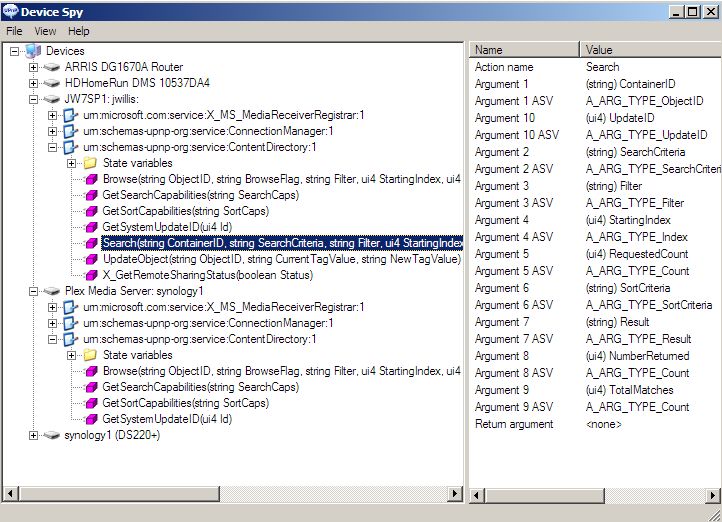The height and width of the screenshot is (522, 722).
Task: Expand State variables folder under JW7SP1
Action: point(71,163)
